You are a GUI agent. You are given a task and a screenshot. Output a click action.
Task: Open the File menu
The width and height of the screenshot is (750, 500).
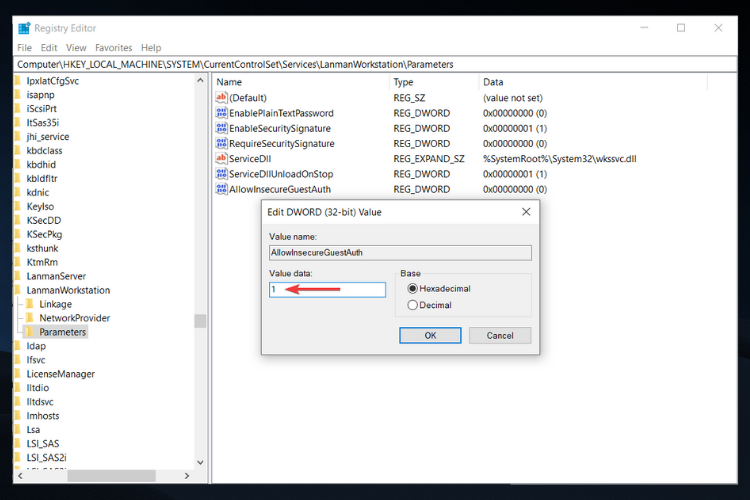pyautogui.click(x=24, y=48)
